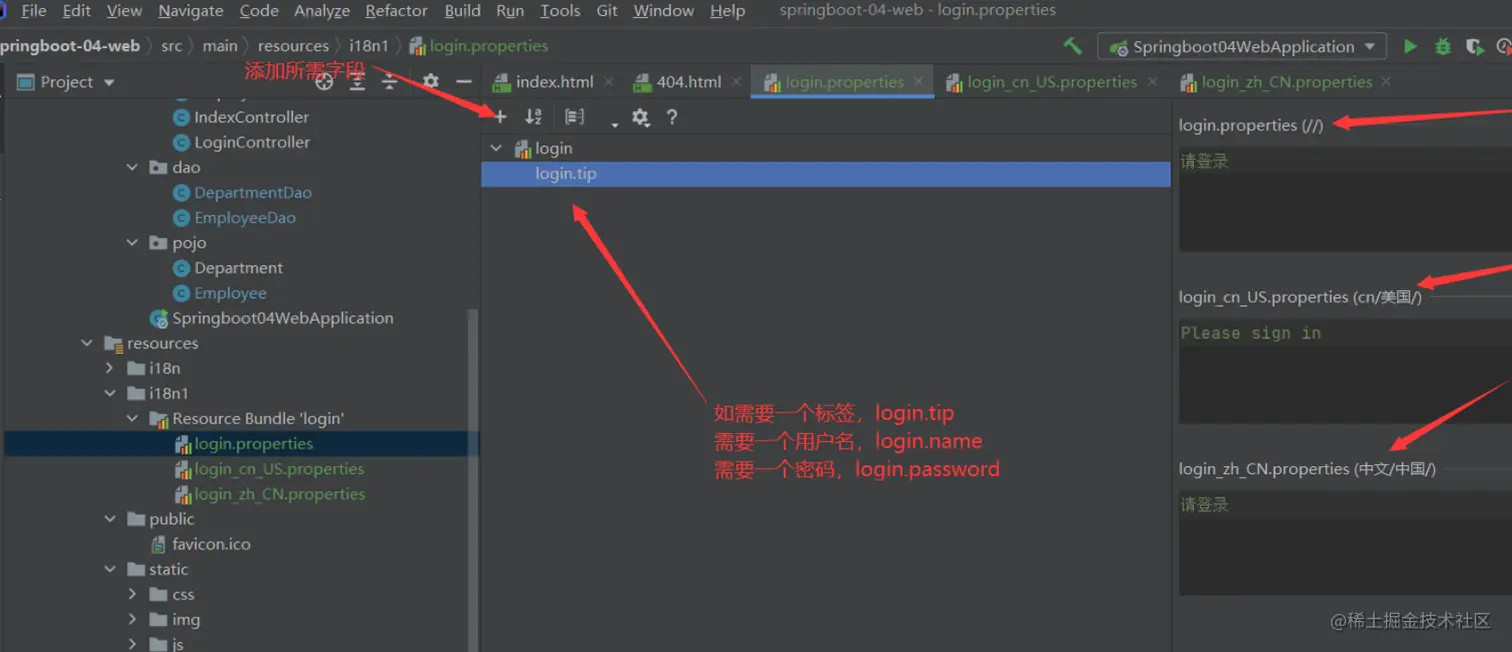This screenshot has height=652, width=1512.
Task: Click the login_cn_US value field 'Please sign in'
Action: pyautogui.click(x=1345, y=371)
